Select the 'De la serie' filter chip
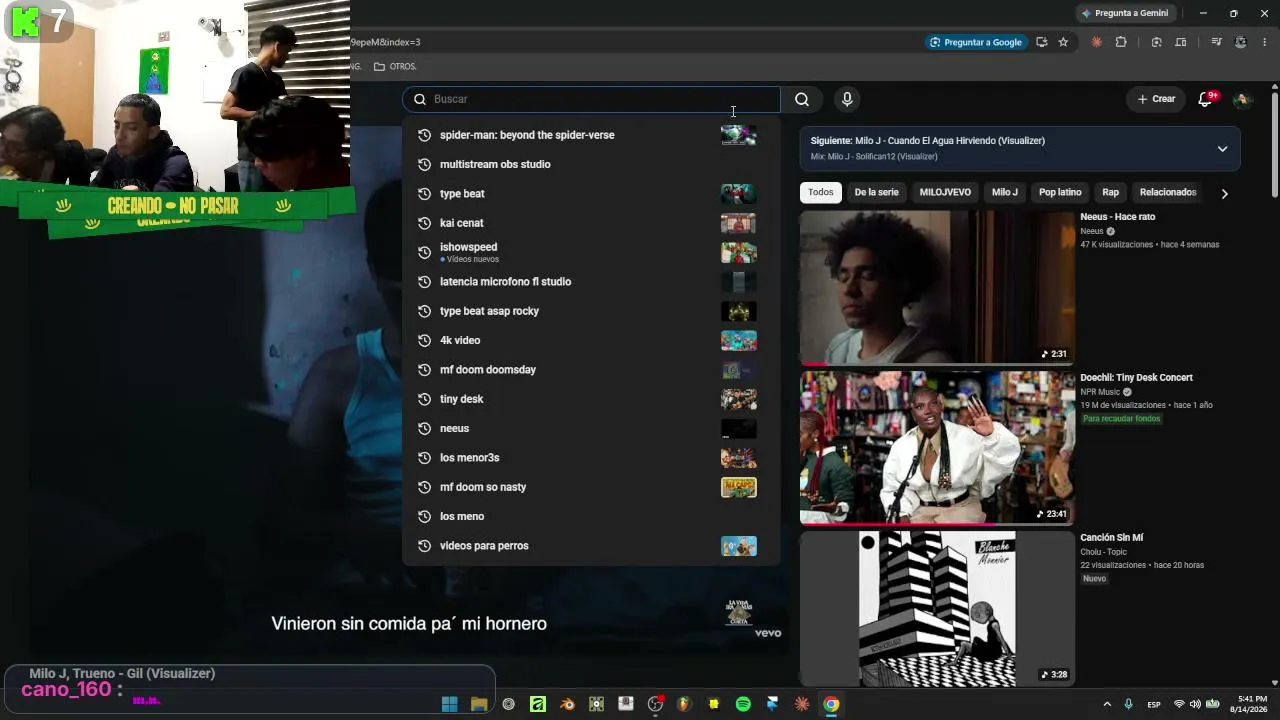This screenshot has width=1280, height=720. point(876,192)
